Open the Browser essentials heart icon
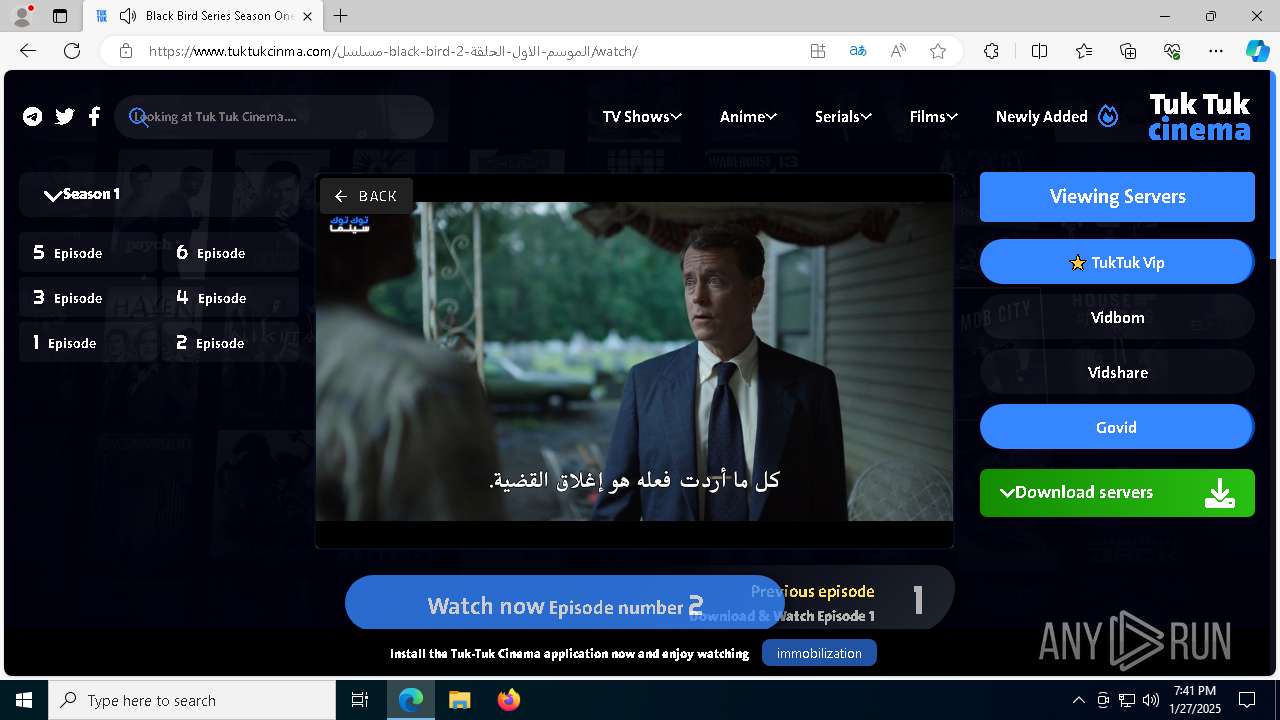The height and width of the screenshot is (720, 1280). [1172, 51]
